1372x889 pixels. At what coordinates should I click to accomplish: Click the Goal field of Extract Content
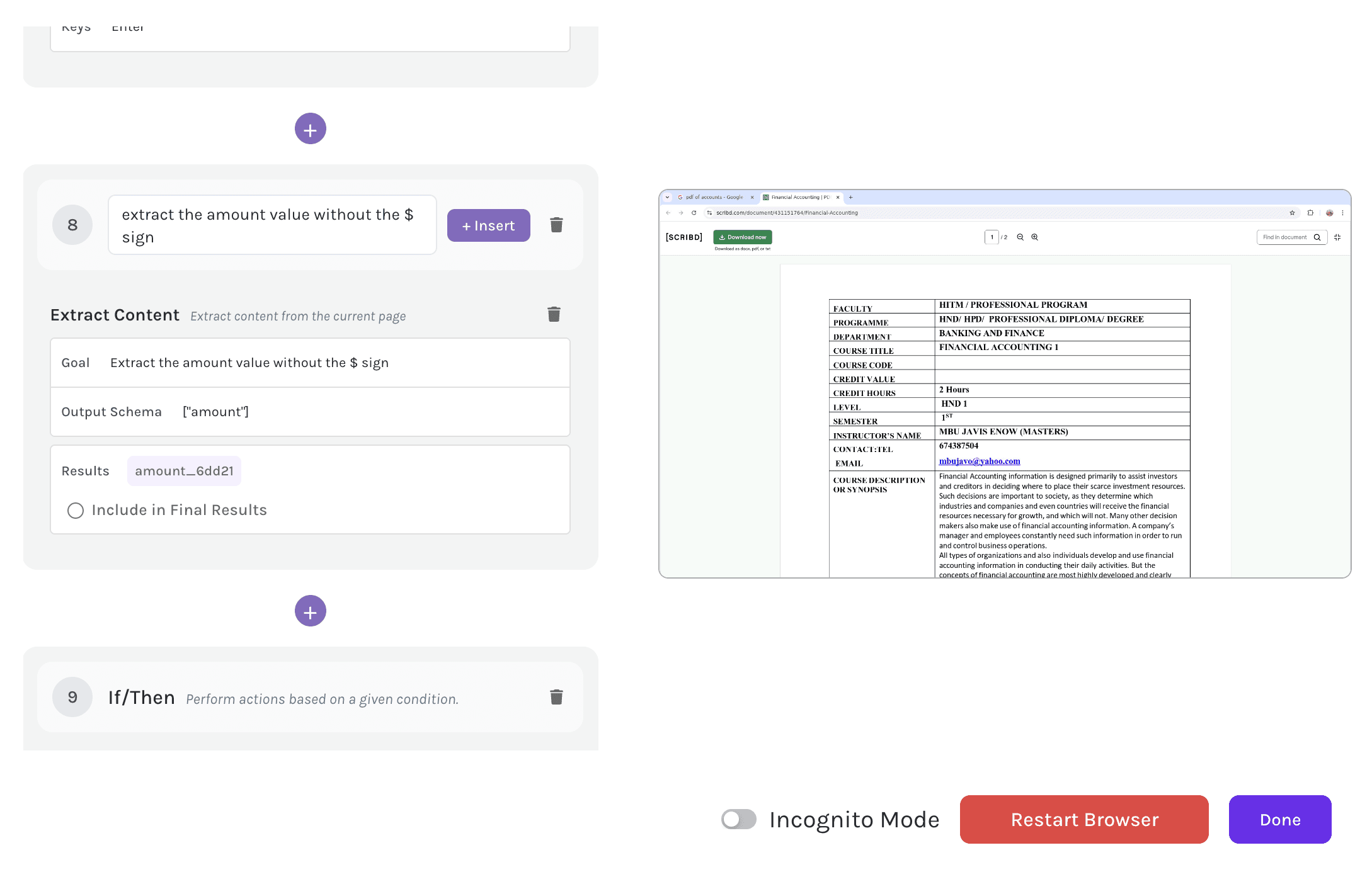click(x=310, y=363)
